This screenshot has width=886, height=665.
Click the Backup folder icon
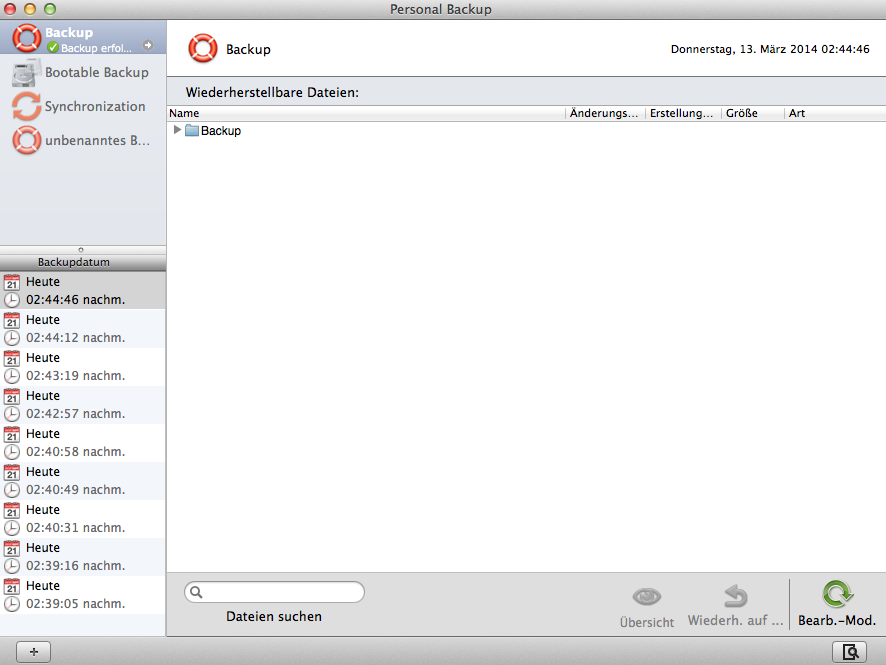click(192, 131)
